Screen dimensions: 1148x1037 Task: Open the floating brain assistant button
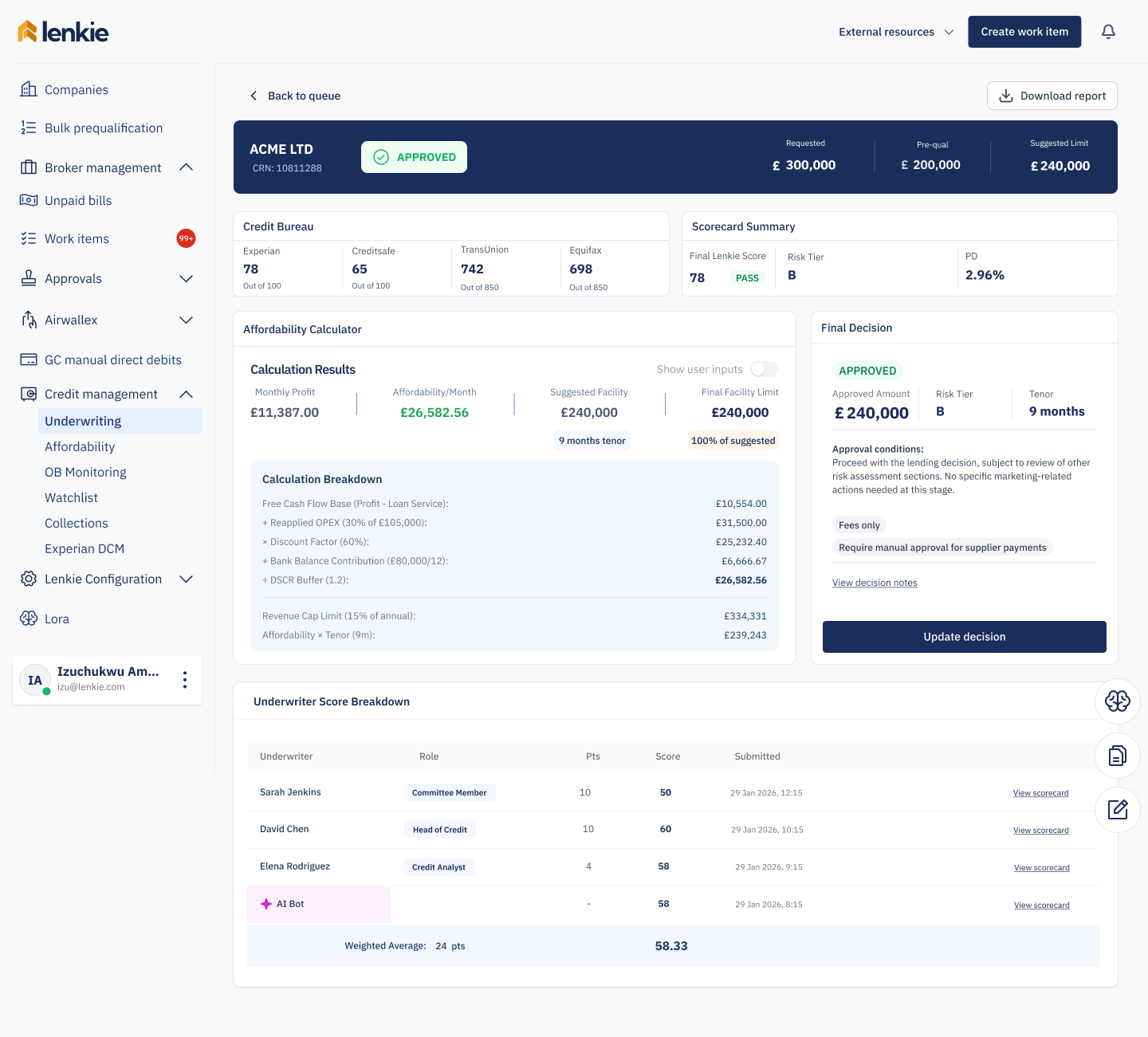coord(1118,701)
